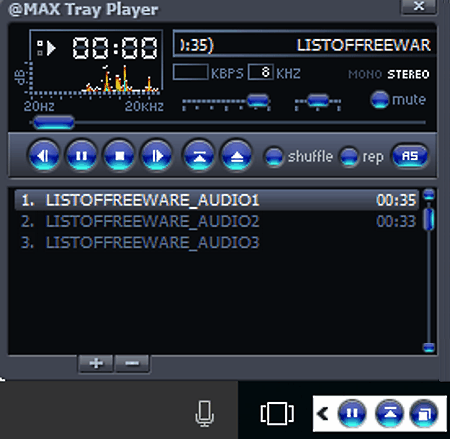Stop the playing track
This screenshot has width=450, height=439.
click(119, 156)
